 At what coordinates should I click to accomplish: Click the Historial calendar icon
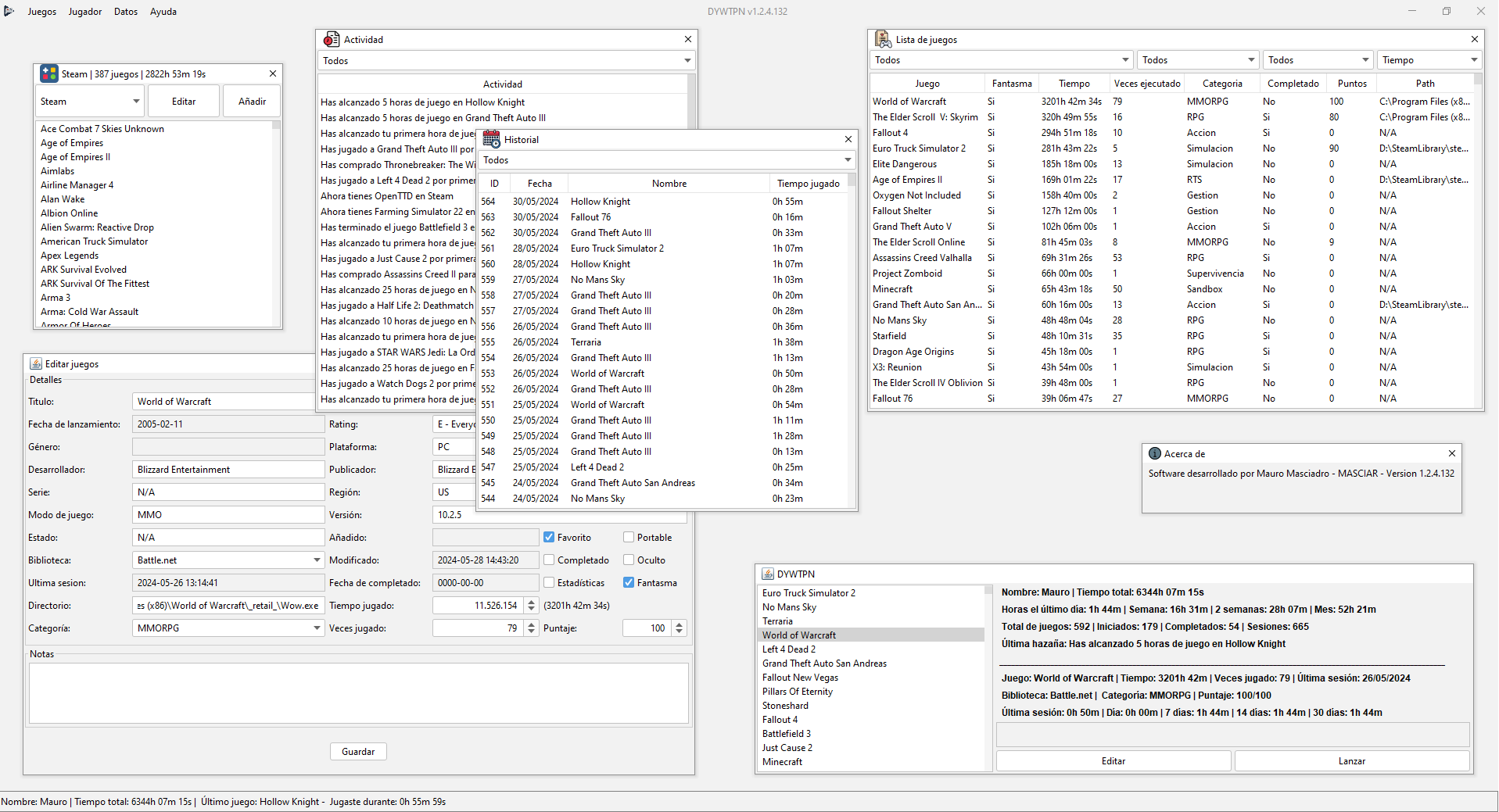point(491,139)
